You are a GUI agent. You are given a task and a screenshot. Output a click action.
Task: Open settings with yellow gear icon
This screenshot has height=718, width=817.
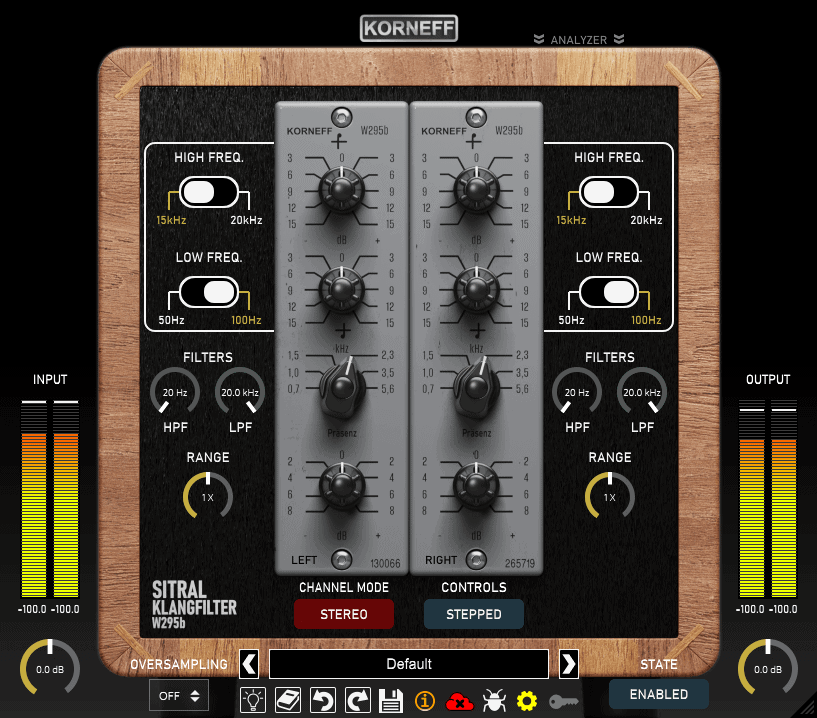pyautogui.click(x=527, y=701)
